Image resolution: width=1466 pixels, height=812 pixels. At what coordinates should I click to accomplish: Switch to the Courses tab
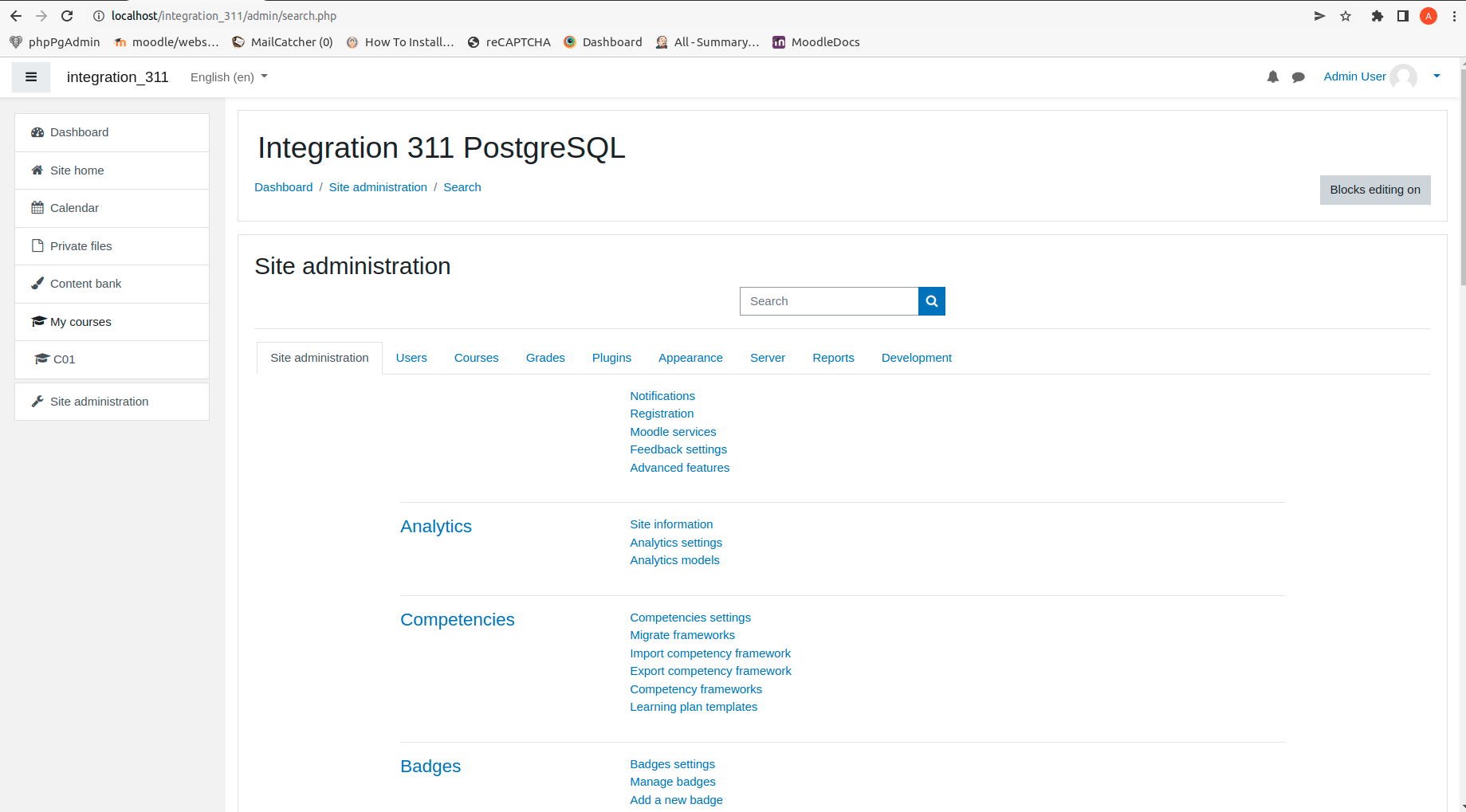pyautogui.click(x=477, y=358)
